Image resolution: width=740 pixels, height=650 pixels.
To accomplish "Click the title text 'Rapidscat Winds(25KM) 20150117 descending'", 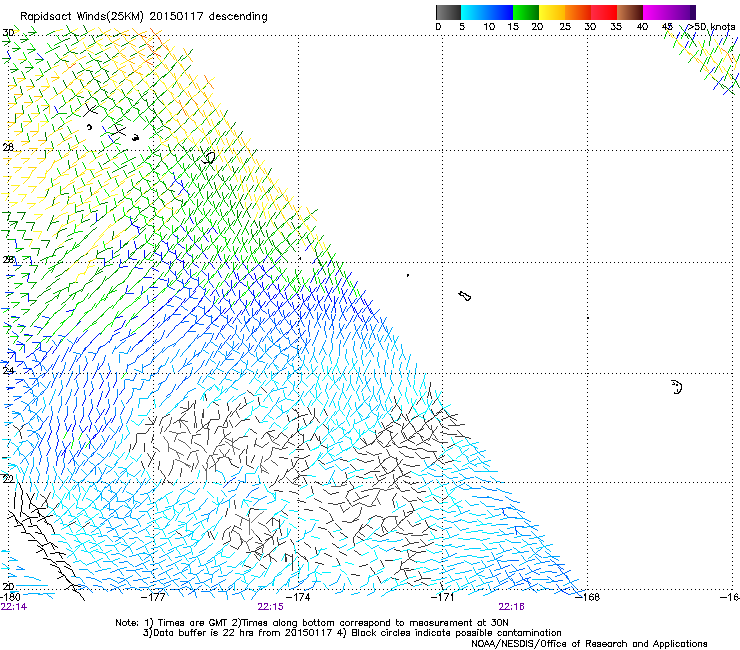I will [143, 17].
